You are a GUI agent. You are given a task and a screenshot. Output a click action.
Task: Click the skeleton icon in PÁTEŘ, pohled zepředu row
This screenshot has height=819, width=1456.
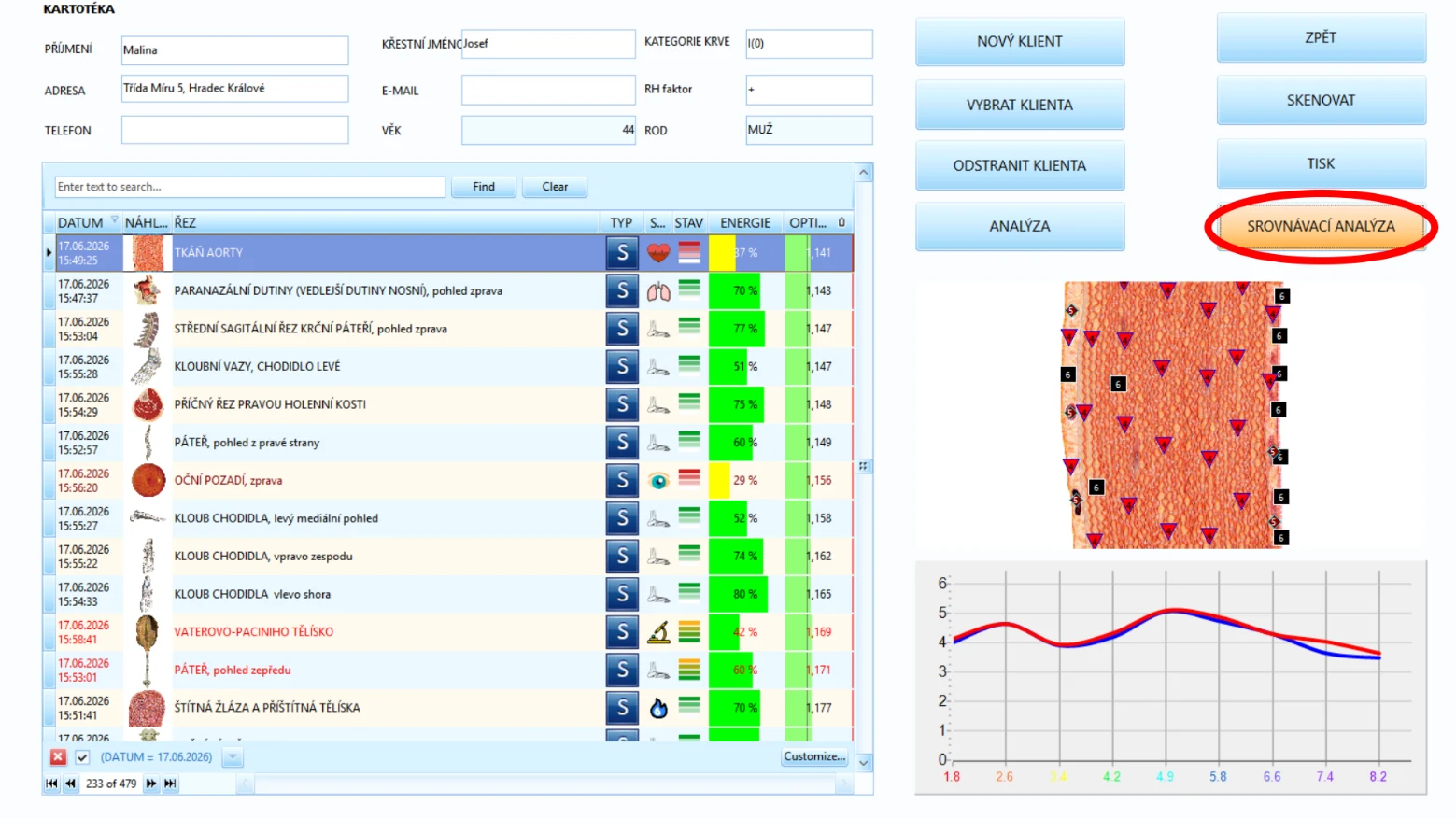point(658,671)
